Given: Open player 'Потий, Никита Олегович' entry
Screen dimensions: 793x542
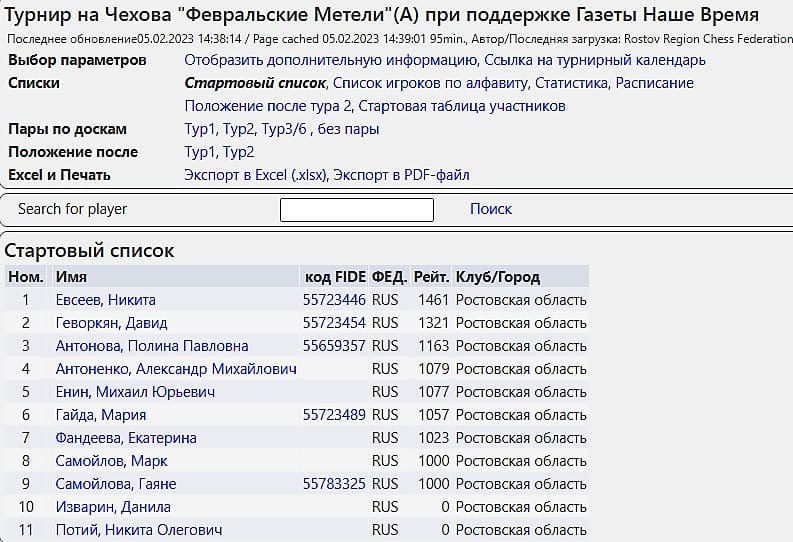Looking at the screenshot, I should 139,530.
